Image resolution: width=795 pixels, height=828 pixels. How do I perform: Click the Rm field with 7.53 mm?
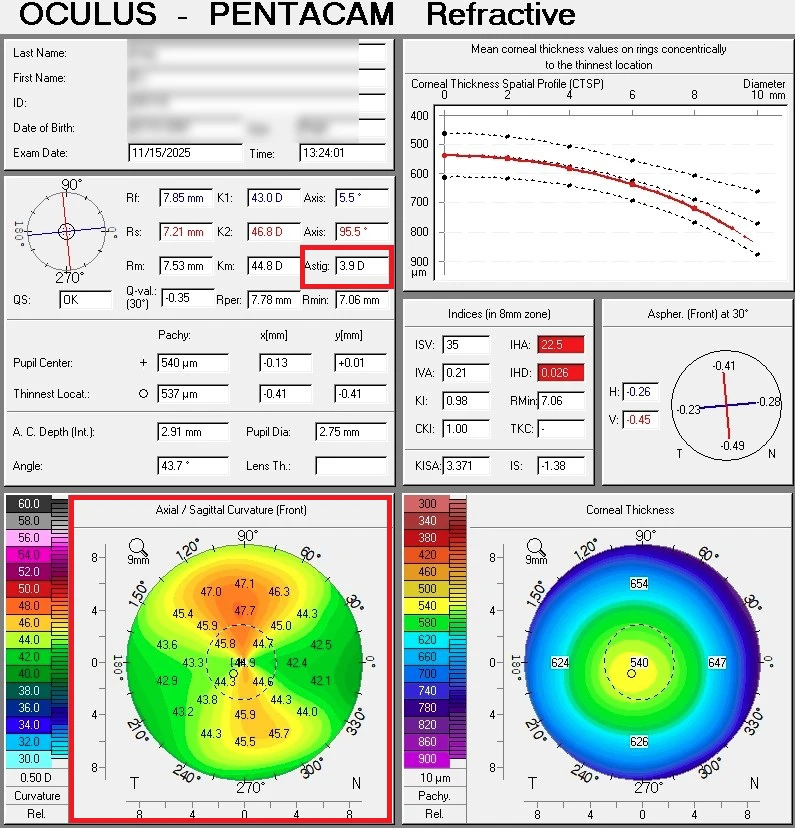186,266
